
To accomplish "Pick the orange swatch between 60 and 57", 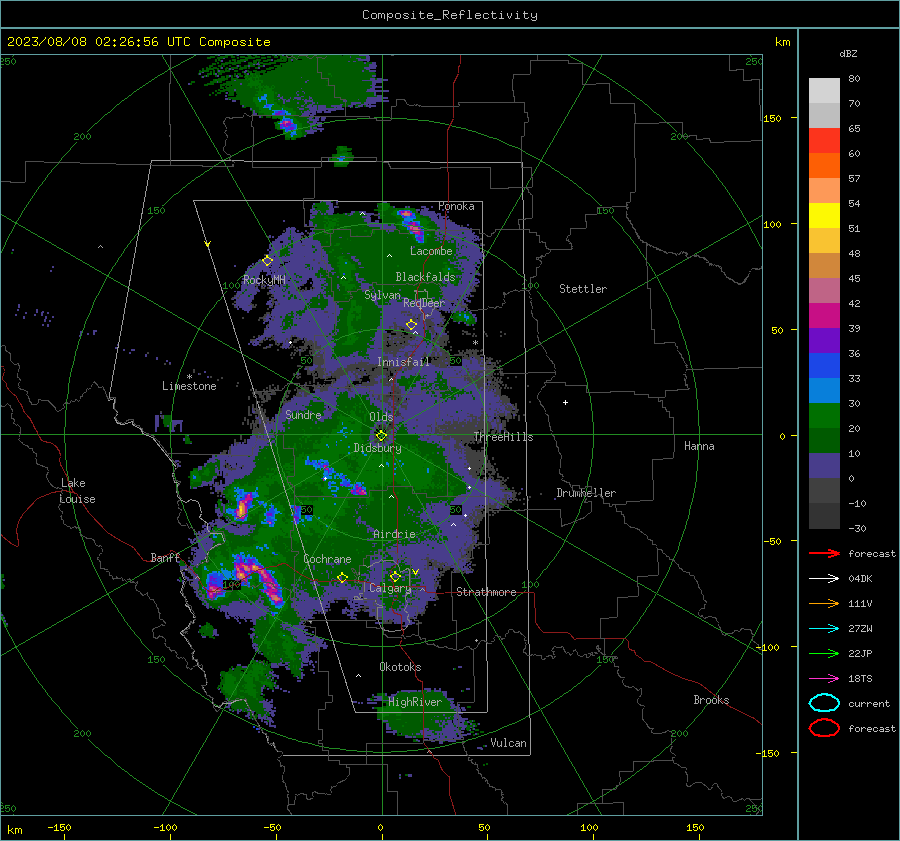I will tap(824, 165).
